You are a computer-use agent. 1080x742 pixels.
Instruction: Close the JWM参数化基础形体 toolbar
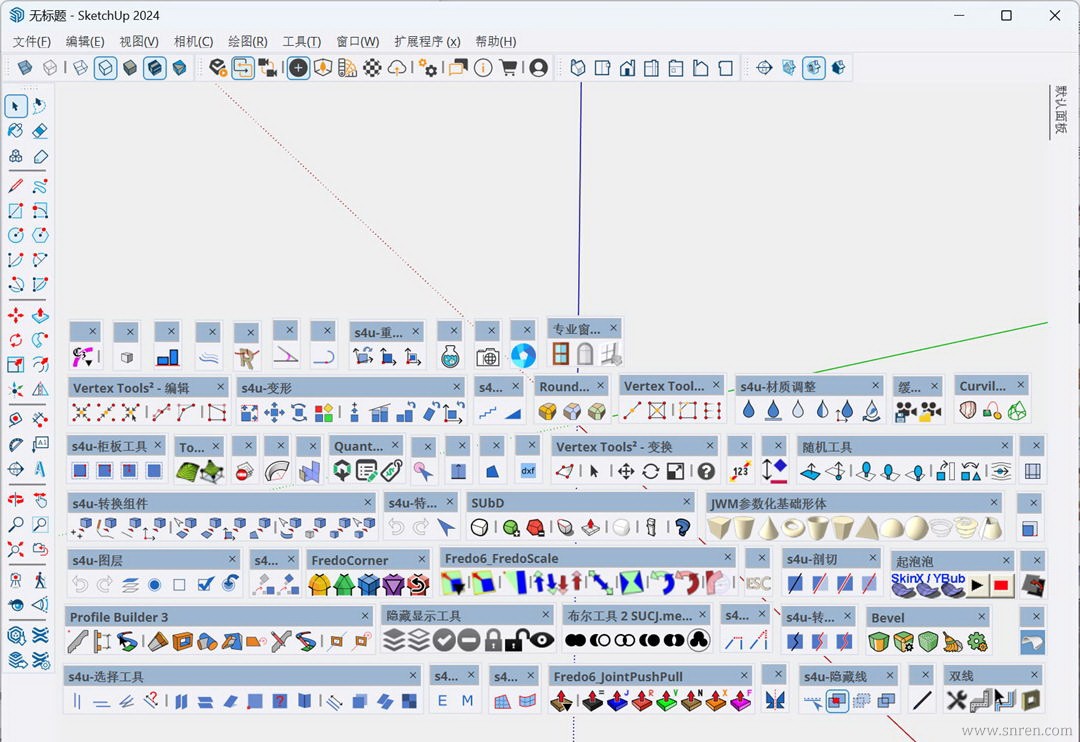(x=994, y=502)
